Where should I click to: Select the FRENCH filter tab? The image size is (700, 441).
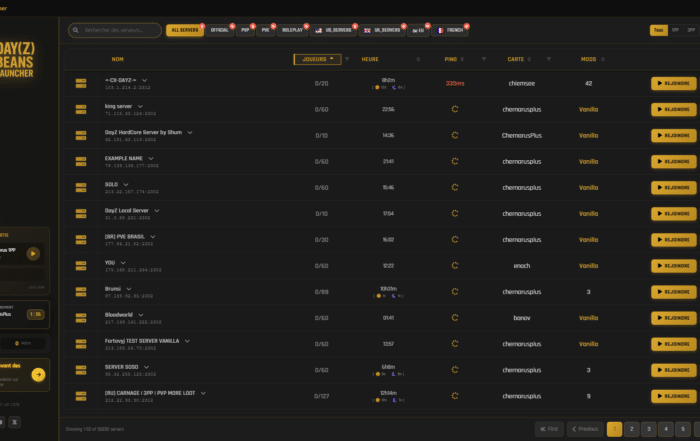(x=450, y=30)
